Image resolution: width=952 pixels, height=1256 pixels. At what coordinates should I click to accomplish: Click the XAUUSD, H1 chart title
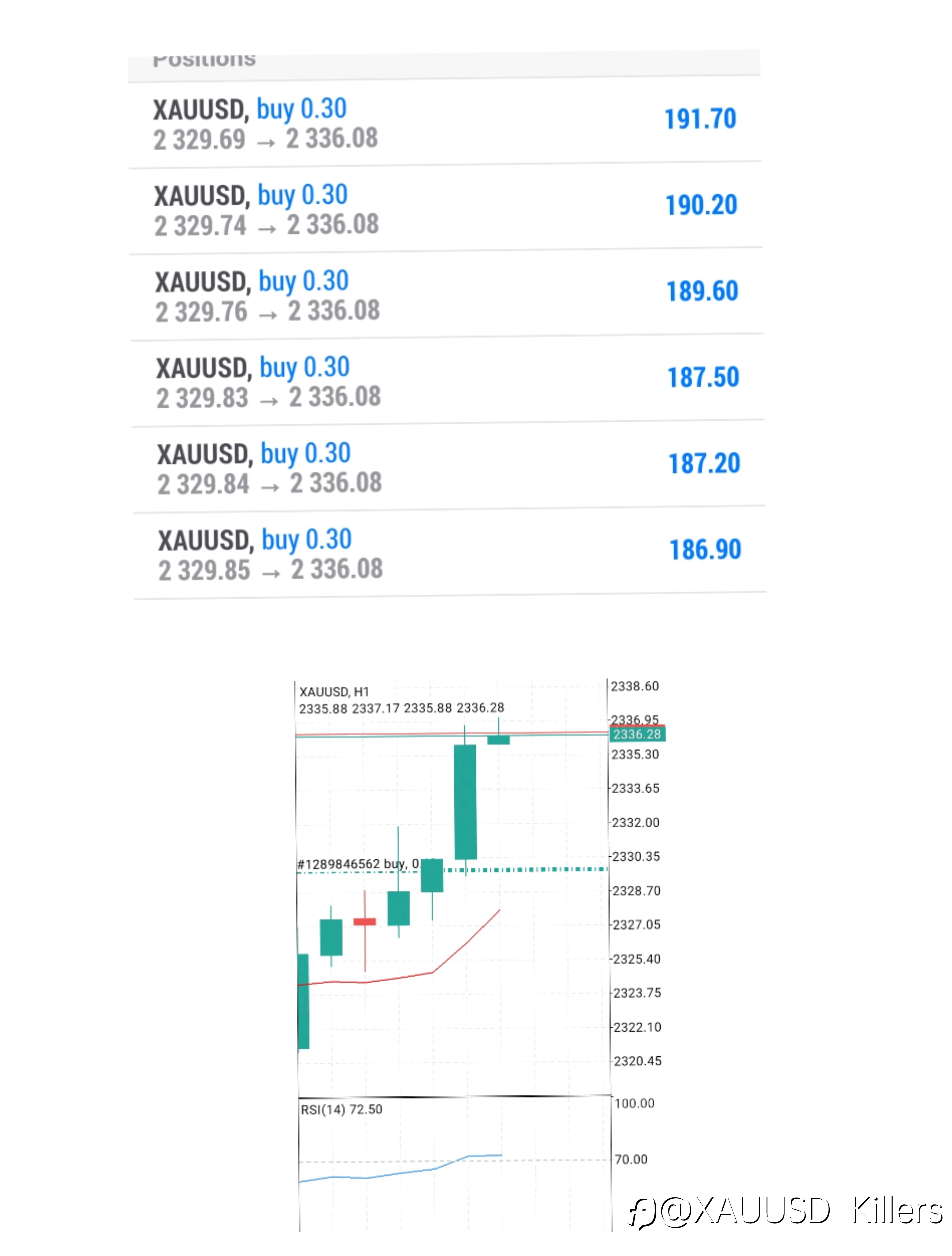(x=334, y=692)
